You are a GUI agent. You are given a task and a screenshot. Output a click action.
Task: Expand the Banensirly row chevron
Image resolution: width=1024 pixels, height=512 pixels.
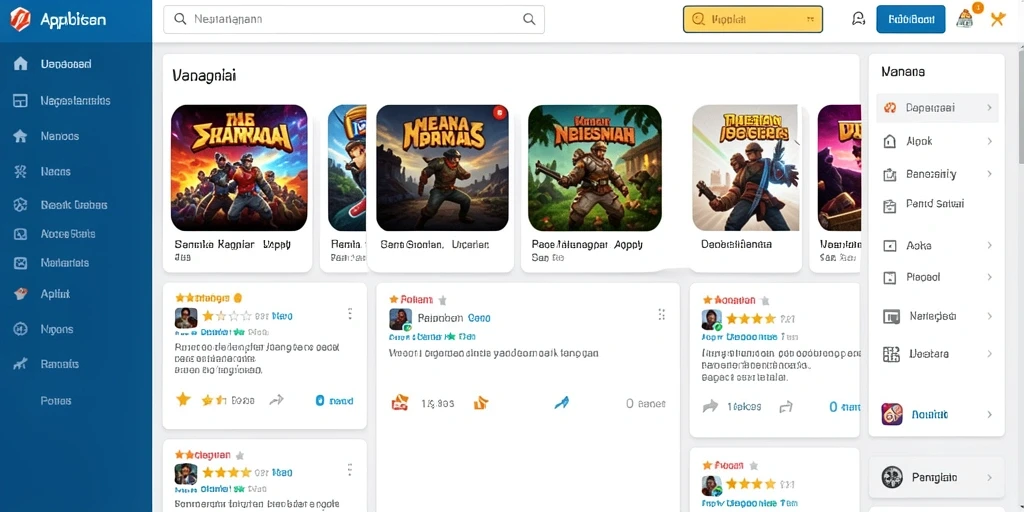(x=989, y=174)
